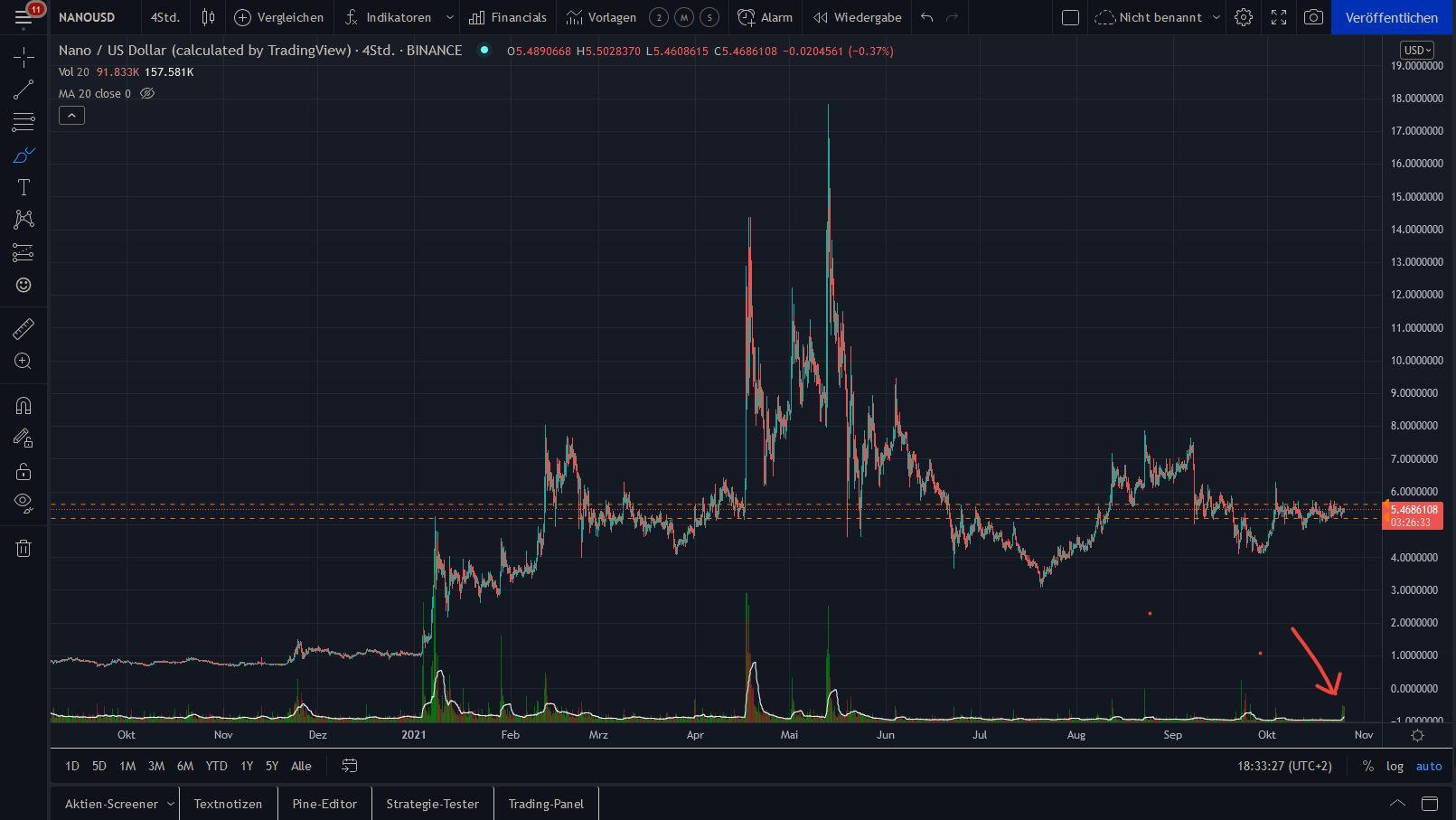Lock all drawing tools
1456x820 pixels.
23,471
